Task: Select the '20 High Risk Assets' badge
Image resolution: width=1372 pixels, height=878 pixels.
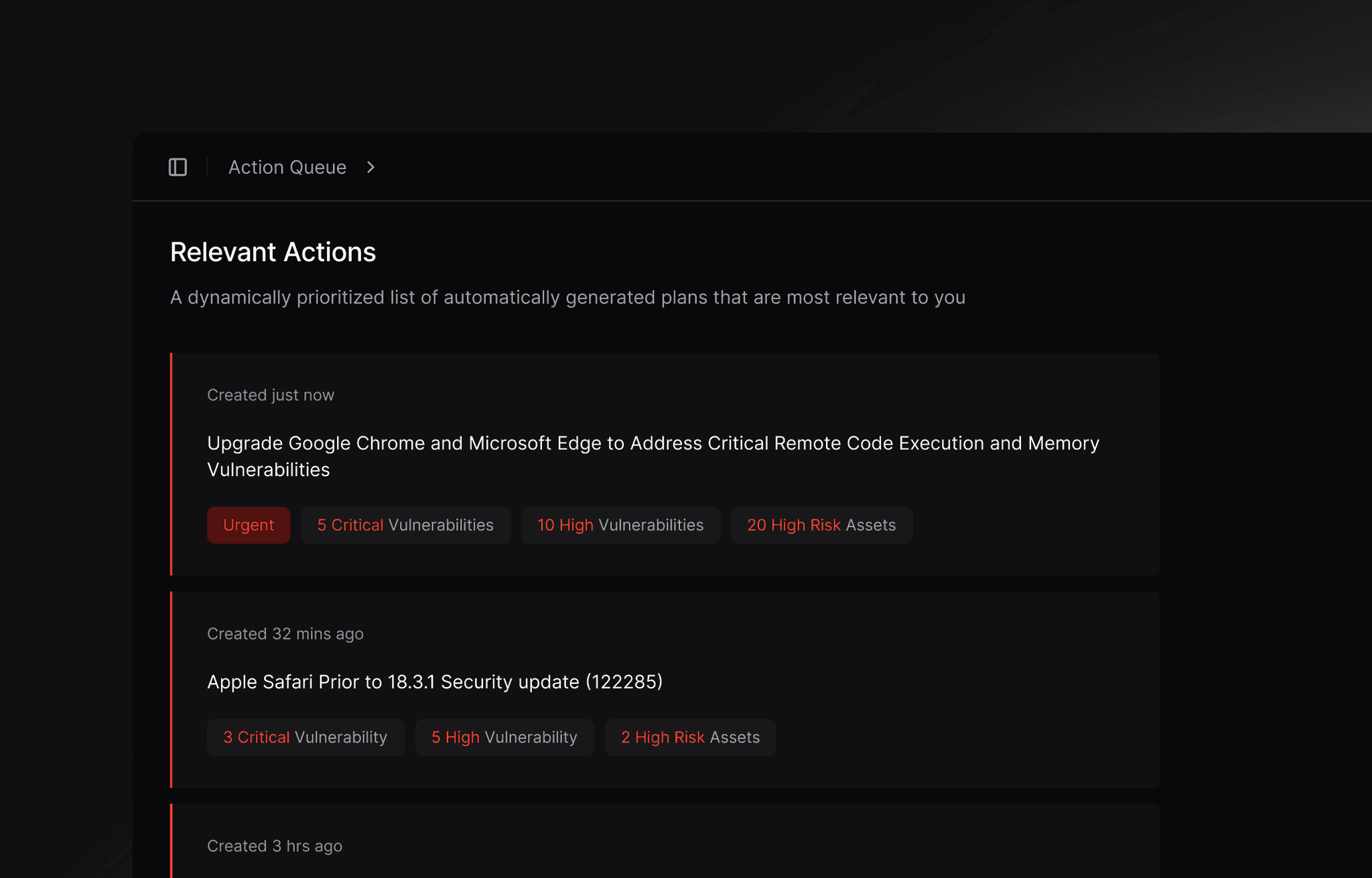Action: tap(822, 525)
